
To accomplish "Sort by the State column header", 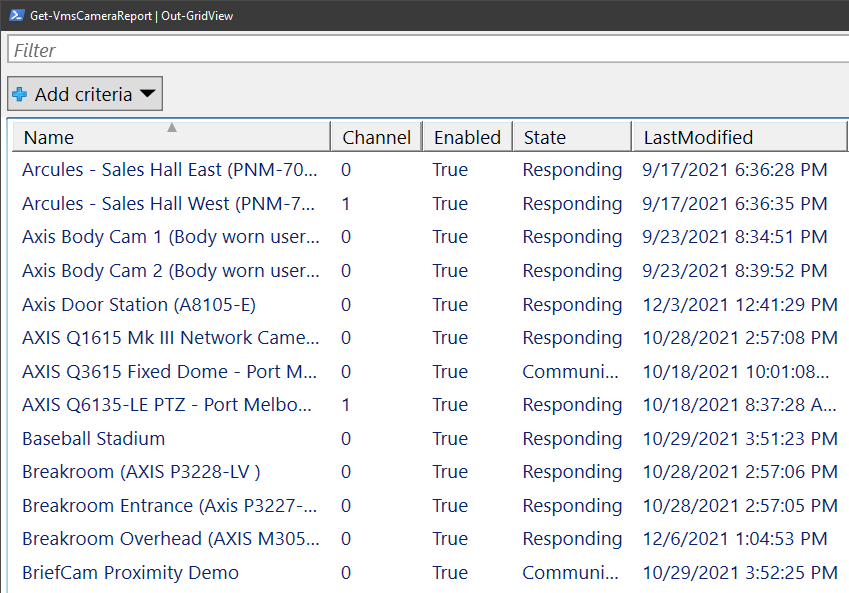I will coord(572,137).
